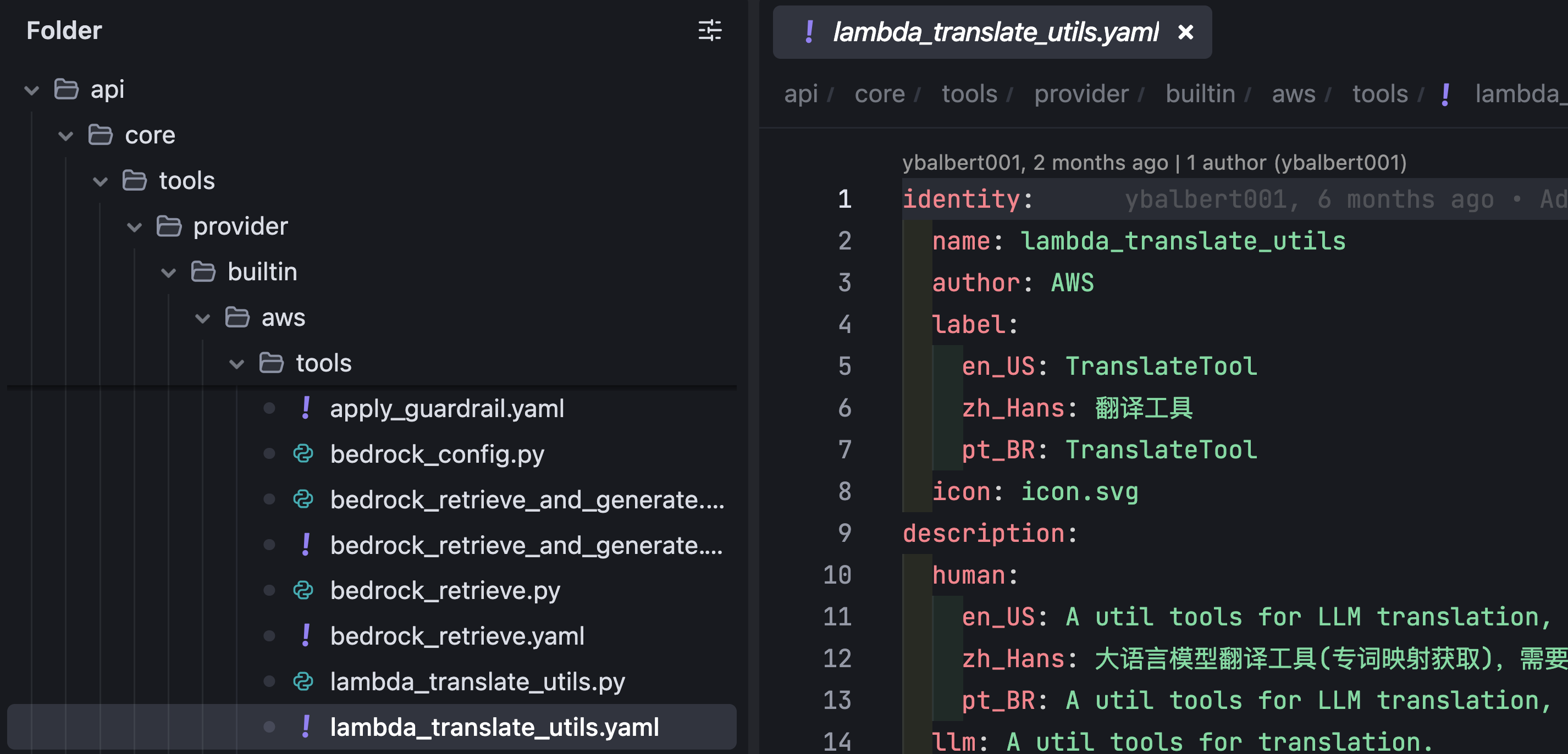Collapse the aws folder chevron

click(x=203, y=318)
